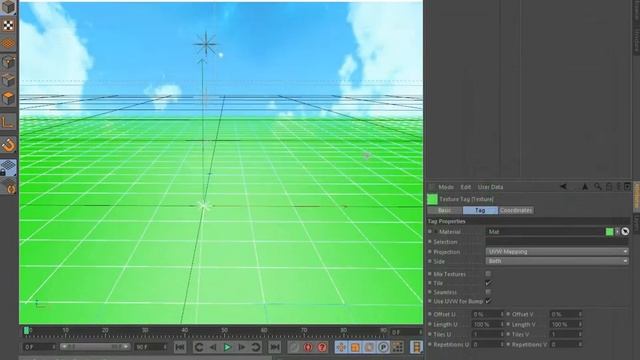Toggle the Snap magnet icon

pos(8,144)
